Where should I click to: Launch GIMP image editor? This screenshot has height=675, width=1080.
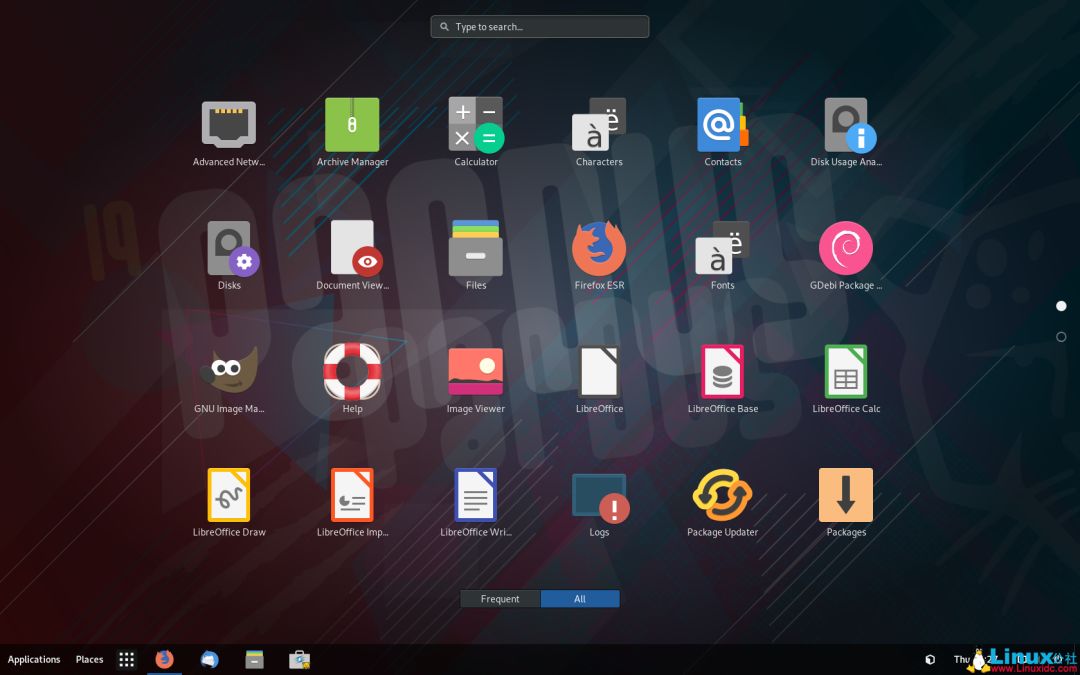(229, 371)
